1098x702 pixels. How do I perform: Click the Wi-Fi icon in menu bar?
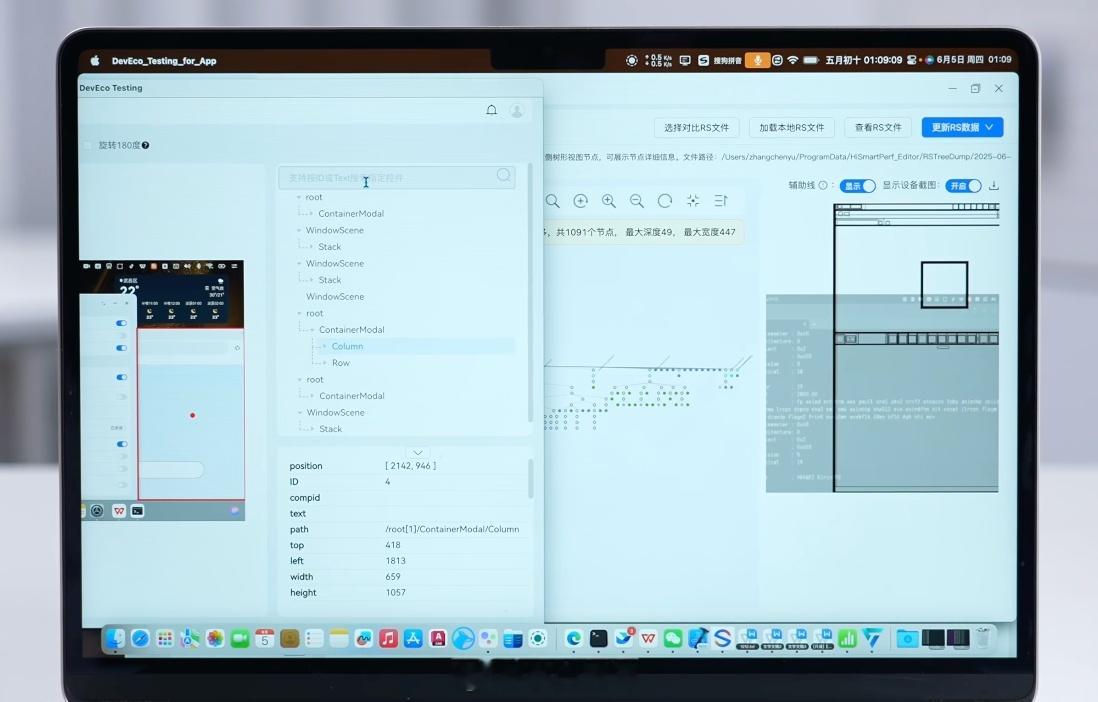pos(793,60)
